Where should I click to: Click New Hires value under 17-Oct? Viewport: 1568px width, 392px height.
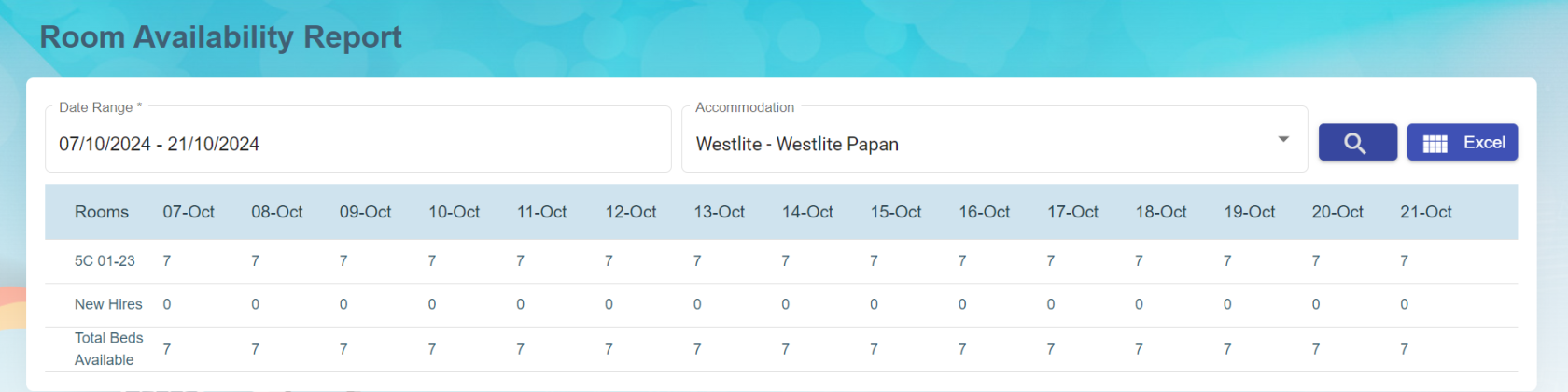[x=1051, y=304]
